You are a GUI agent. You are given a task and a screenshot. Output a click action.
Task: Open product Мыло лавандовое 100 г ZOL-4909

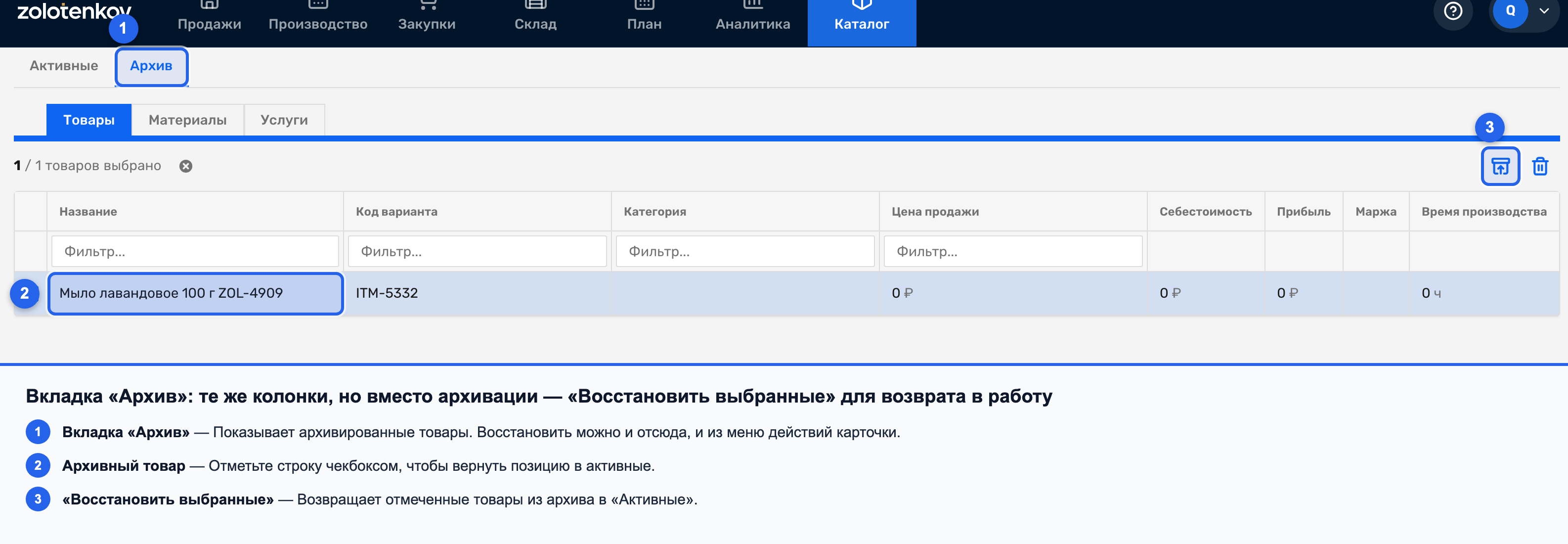point(195,293)
